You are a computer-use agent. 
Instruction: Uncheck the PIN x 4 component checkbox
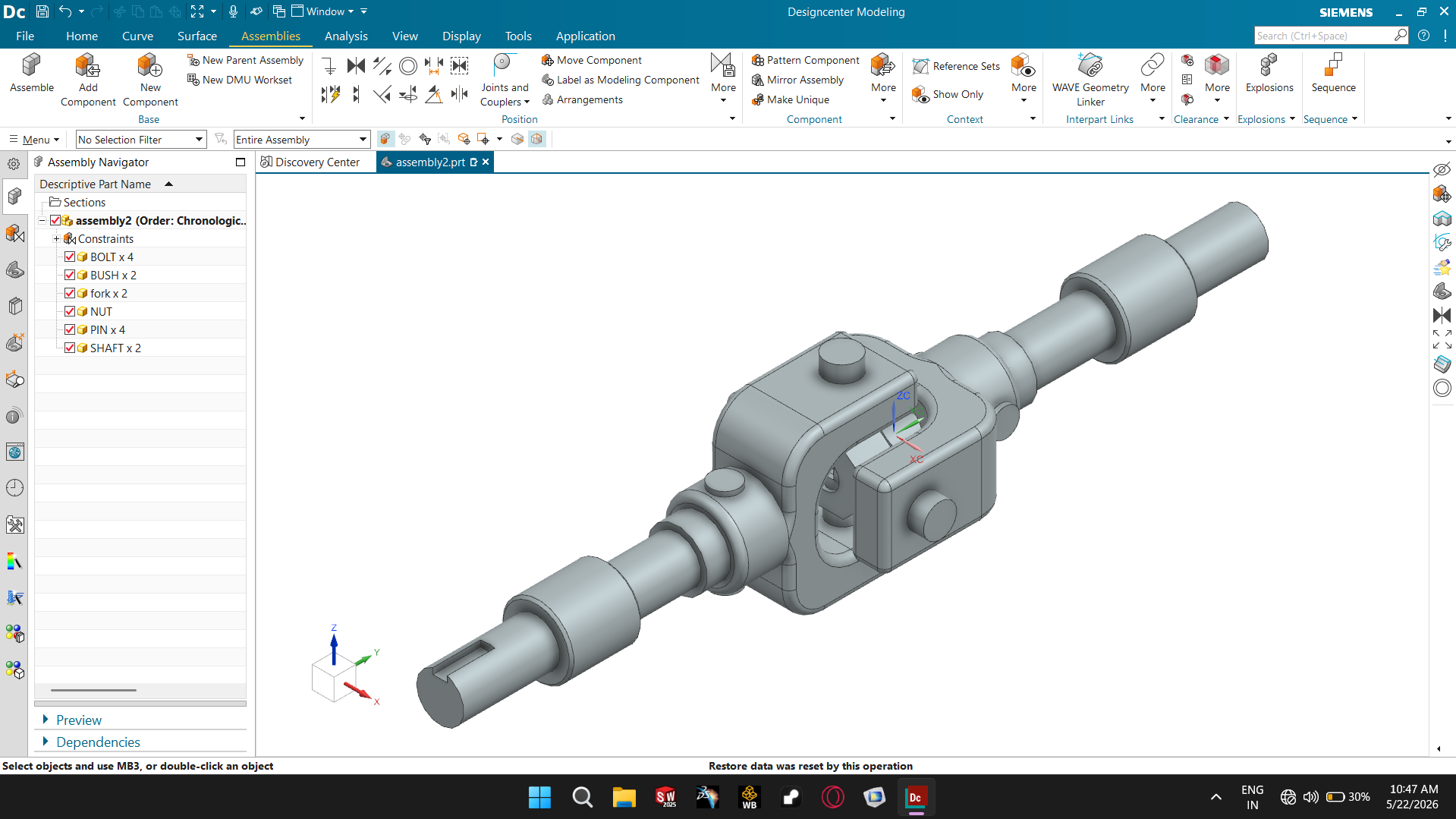click(70, 329)
